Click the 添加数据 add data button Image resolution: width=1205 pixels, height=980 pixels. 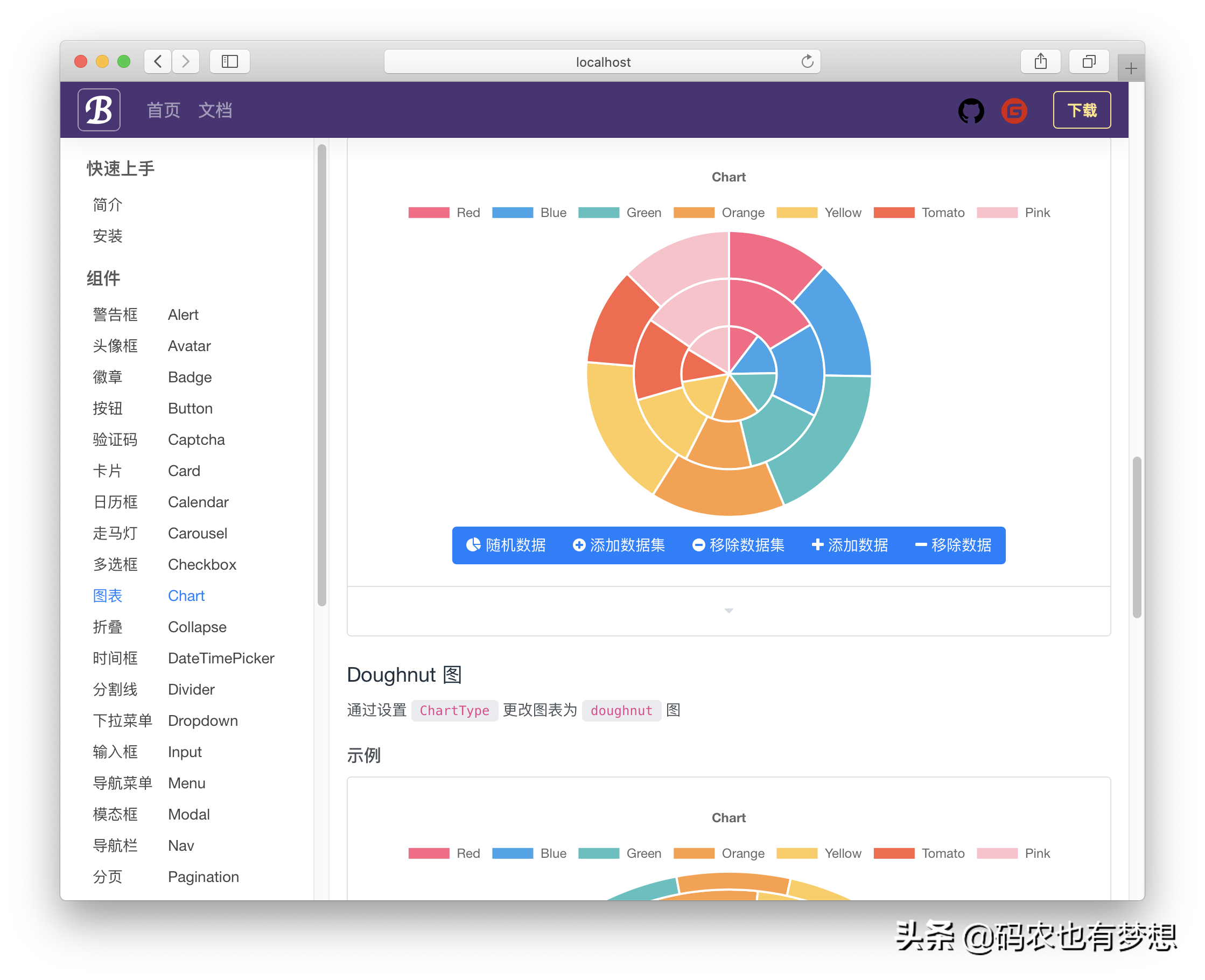click(850, 545)
